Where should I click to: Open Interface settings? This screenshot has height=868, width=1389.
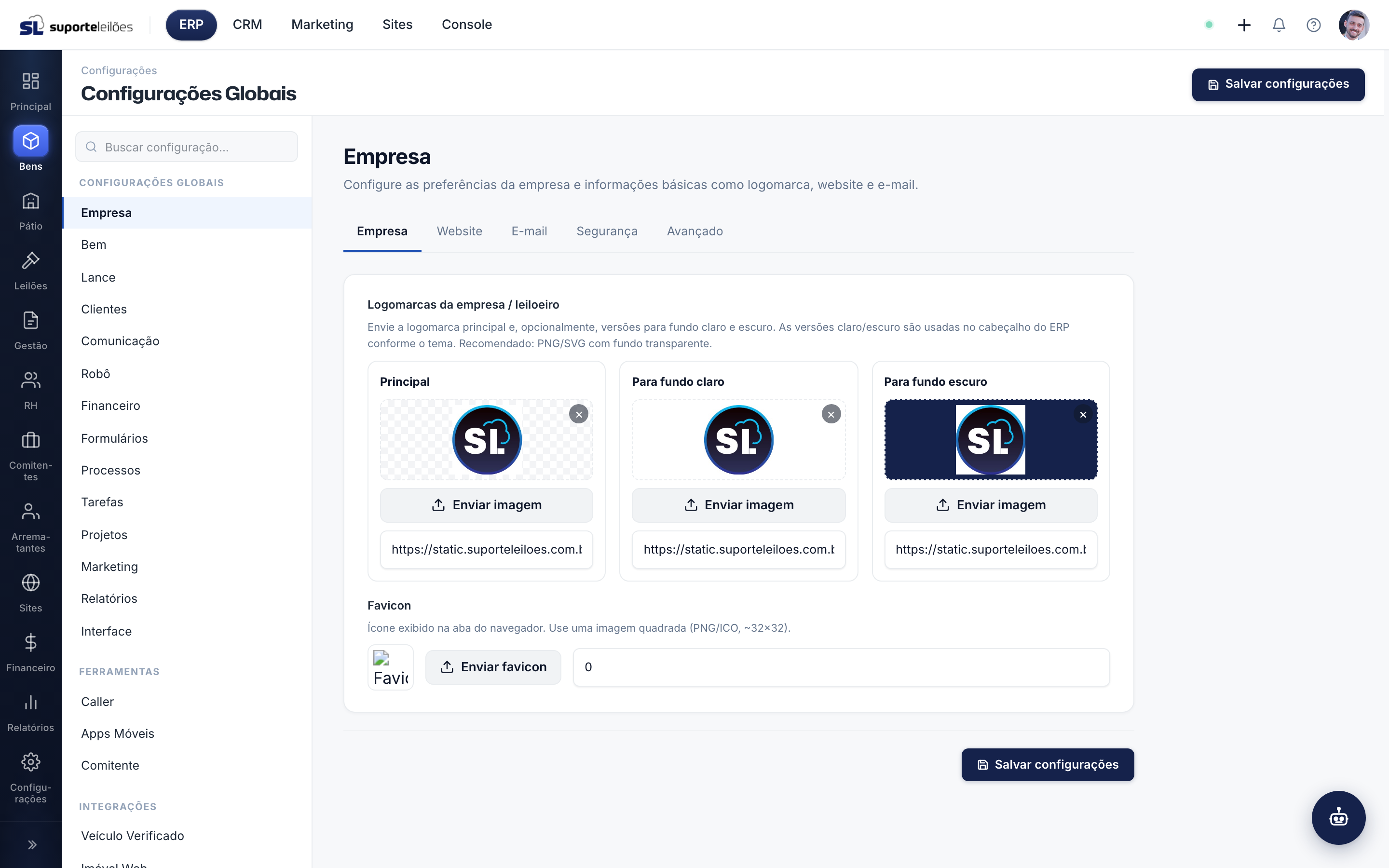187,631
